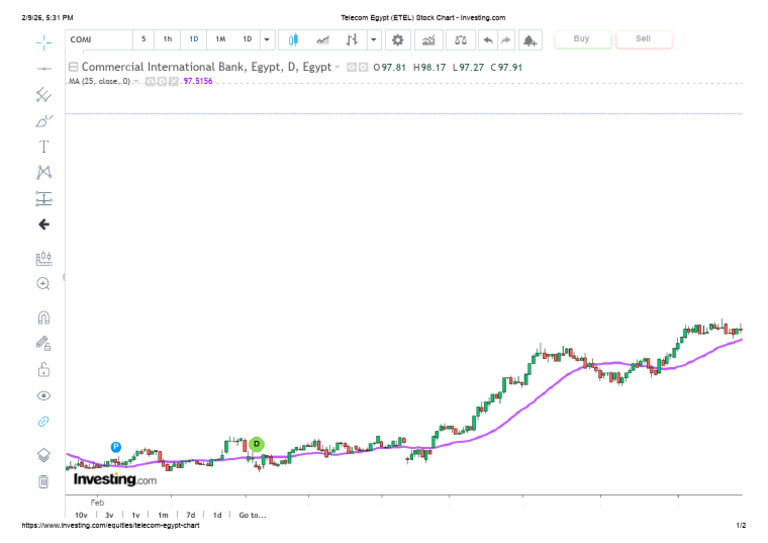Collapse the Commercial International Bank legend
Viewport: 768px width, 543px height.
click(73, 67)
